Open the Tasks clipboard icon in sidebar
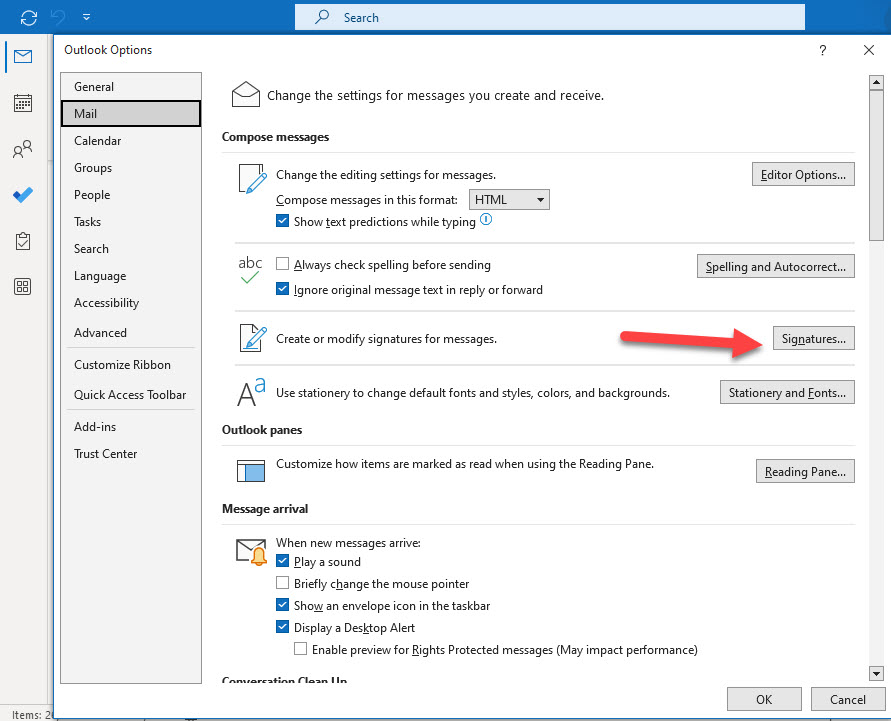The width and height of the screenshot is (891, 721). [x=23, y=241]
